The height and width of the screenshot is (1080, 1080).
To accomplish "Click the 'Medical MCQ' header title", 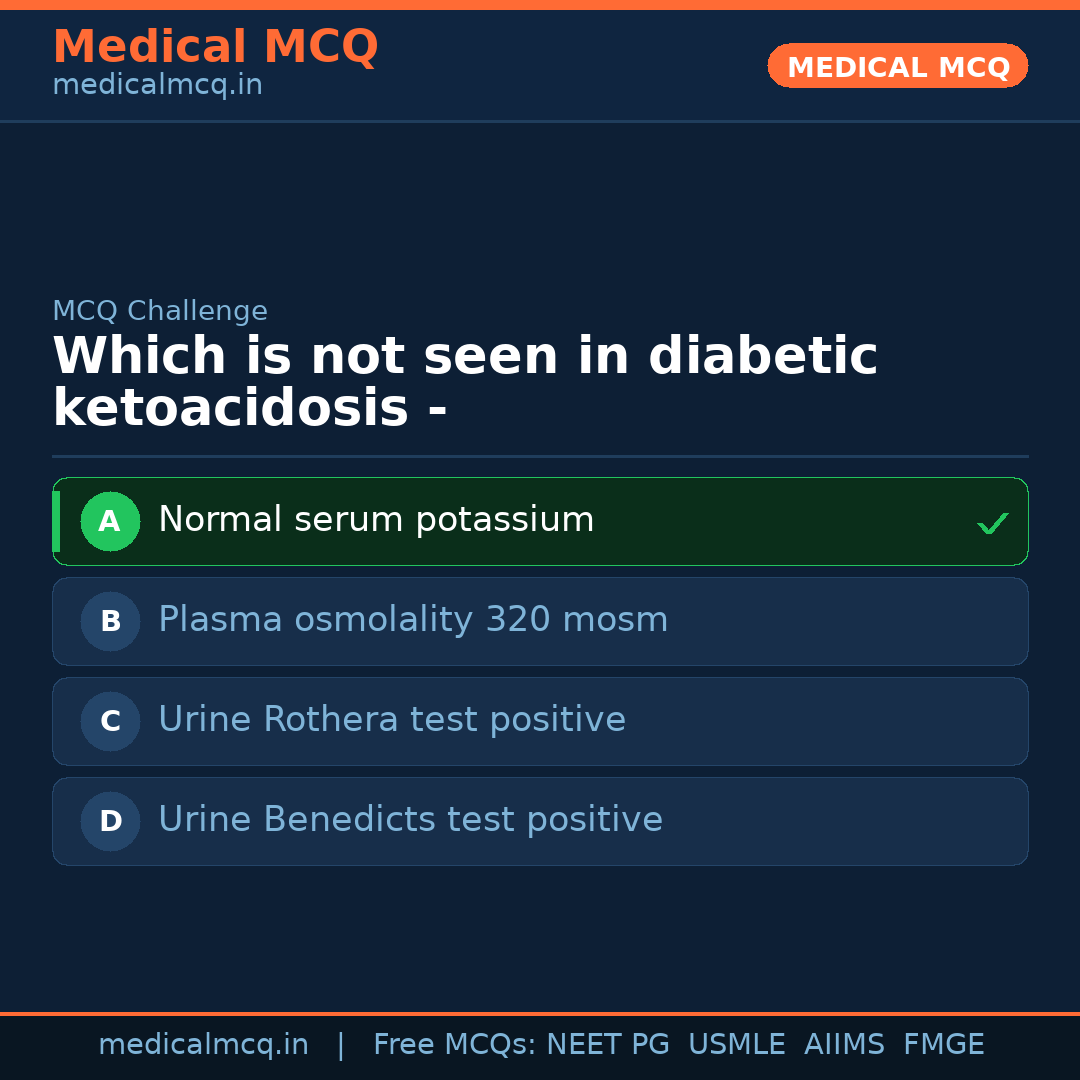I will coord(215,47).
